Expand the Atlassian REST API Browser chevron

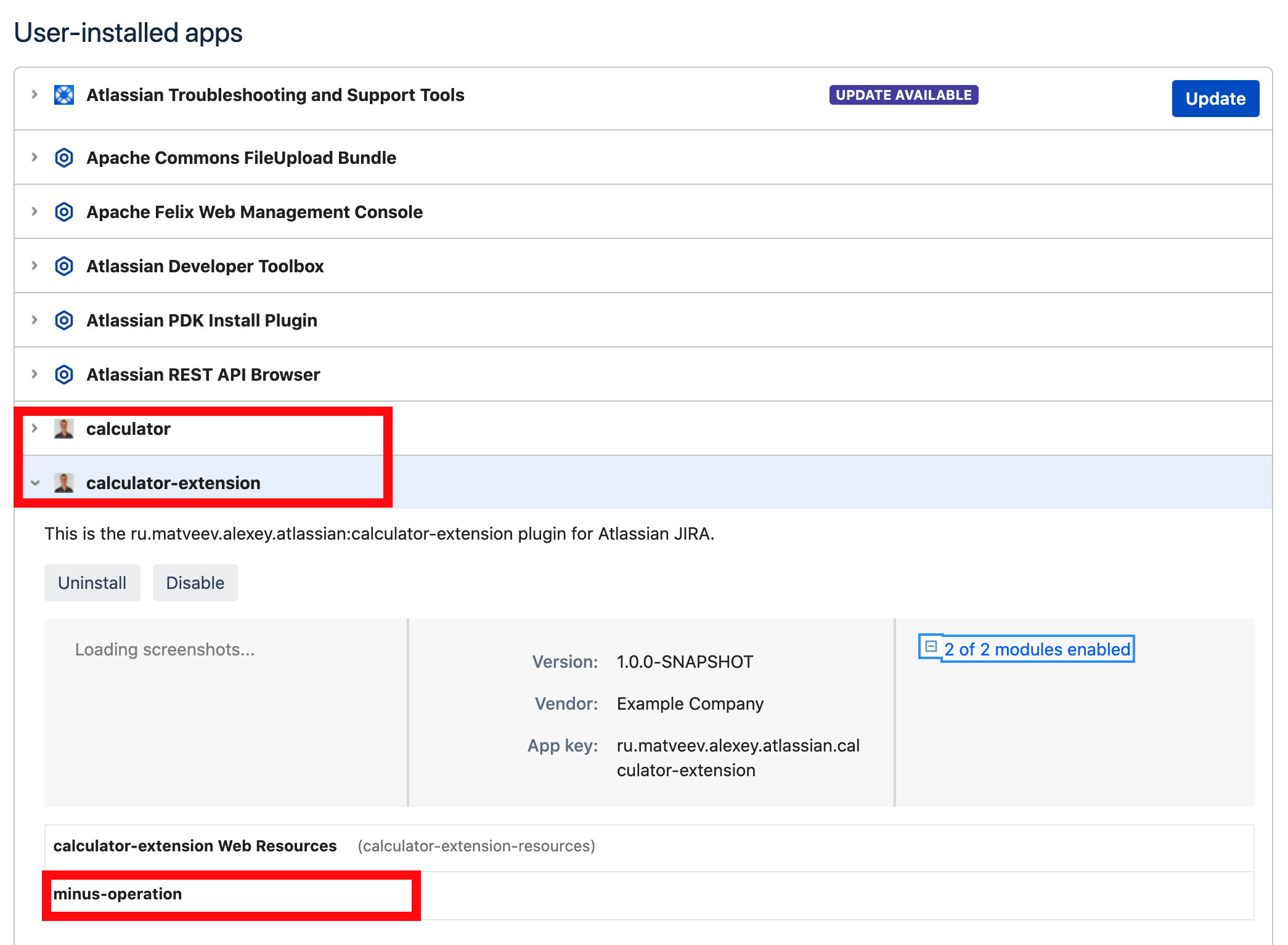pyautogui.click(x=35, y=374)
